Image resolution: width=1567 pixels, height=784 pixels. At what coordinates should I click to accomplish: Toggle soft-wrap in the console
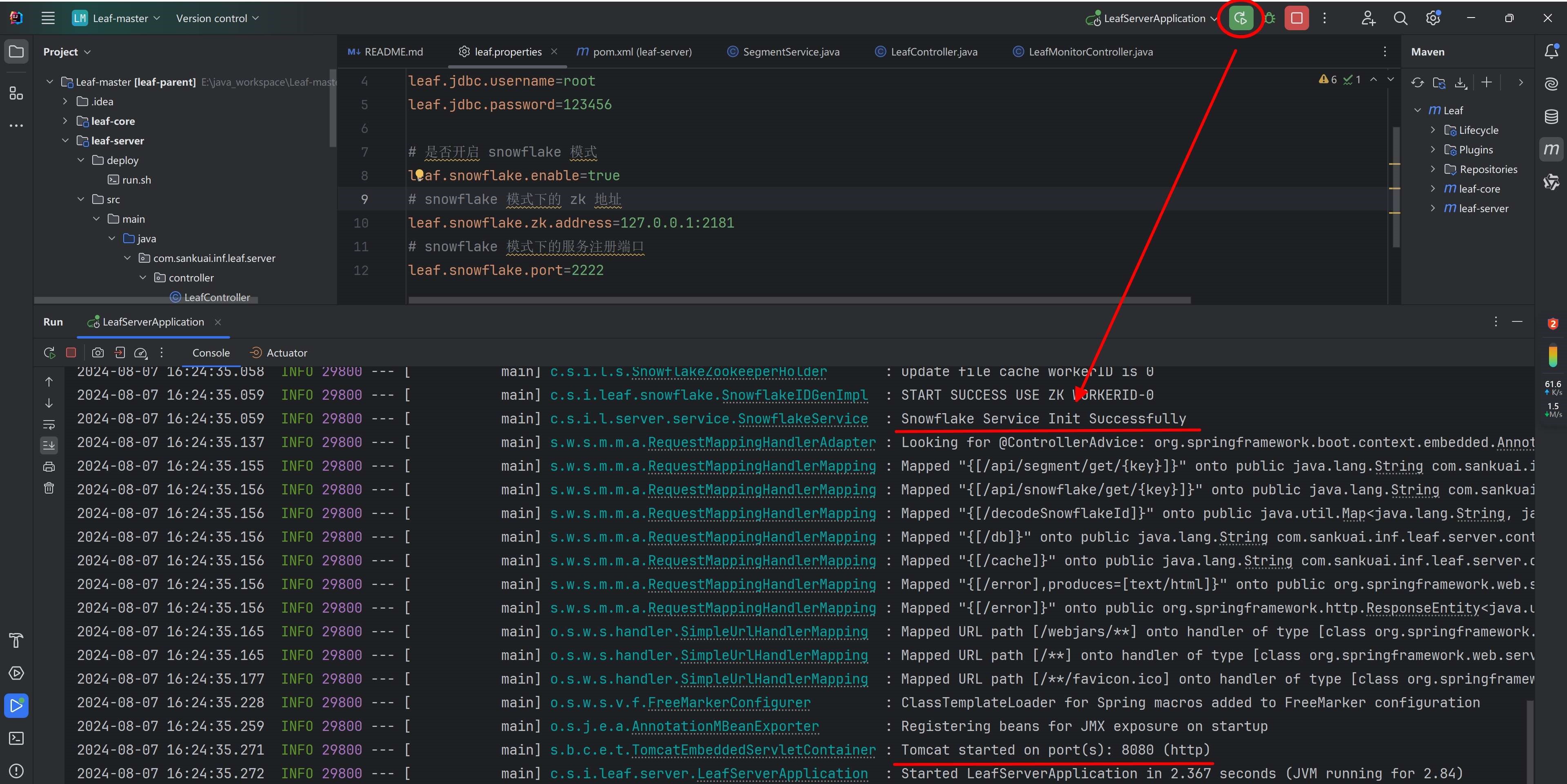pyautogui.click(x=49, y=424)
